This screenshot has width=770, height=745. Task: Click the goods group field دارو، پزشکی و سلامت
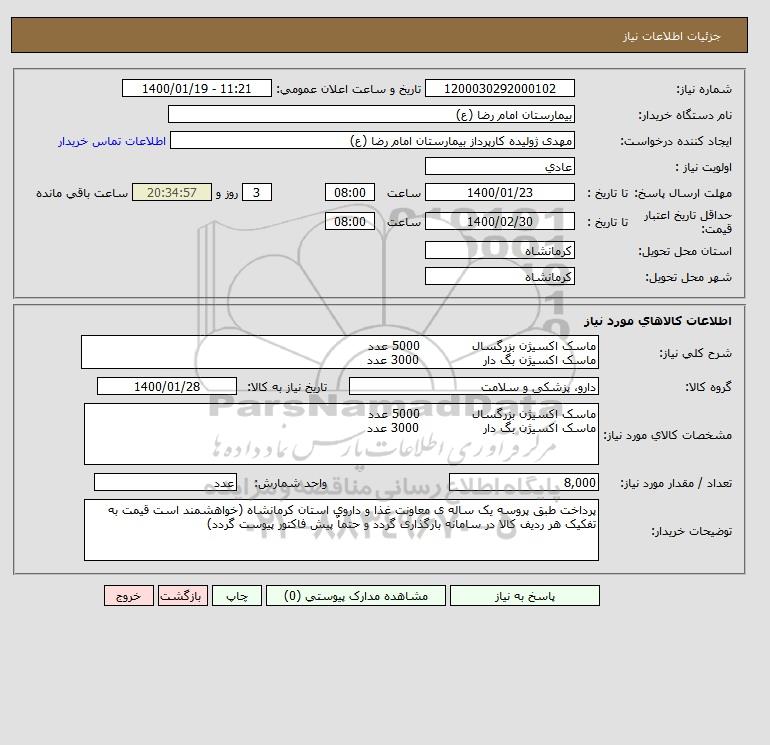[x=473, y=386]
